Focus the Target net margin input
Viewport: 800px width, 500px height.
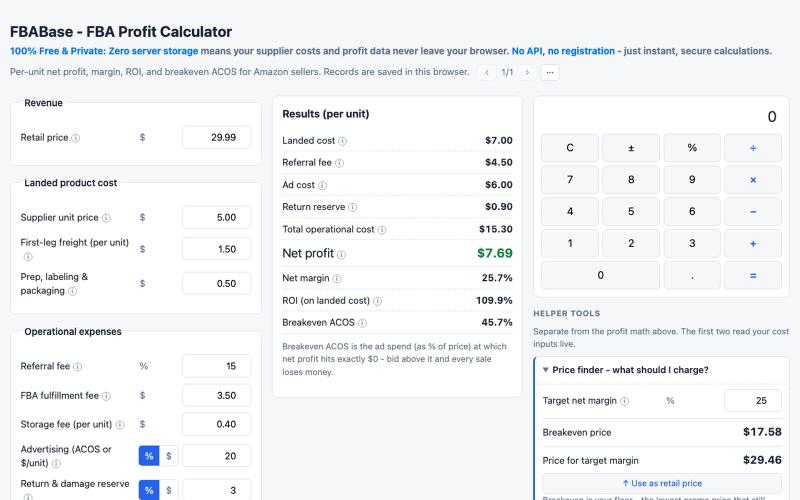[x=753, y=401]
